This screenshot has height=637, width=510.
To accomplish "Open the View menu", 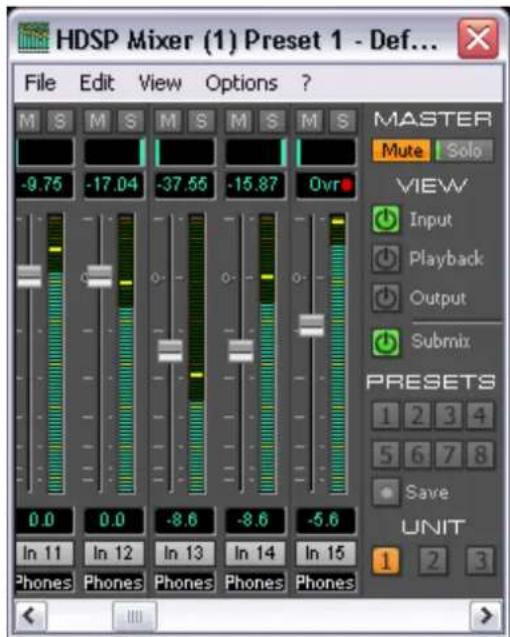I will pyautogui.click(x=160, y=83).
